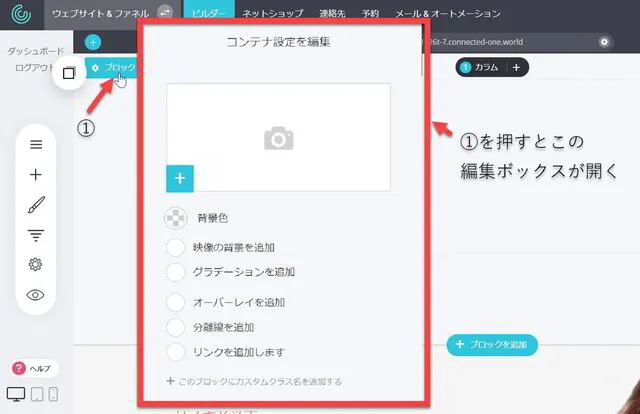Enable 映像の背景を追加 option
This screenshot has width=640, height=414.
coord(176,247)
